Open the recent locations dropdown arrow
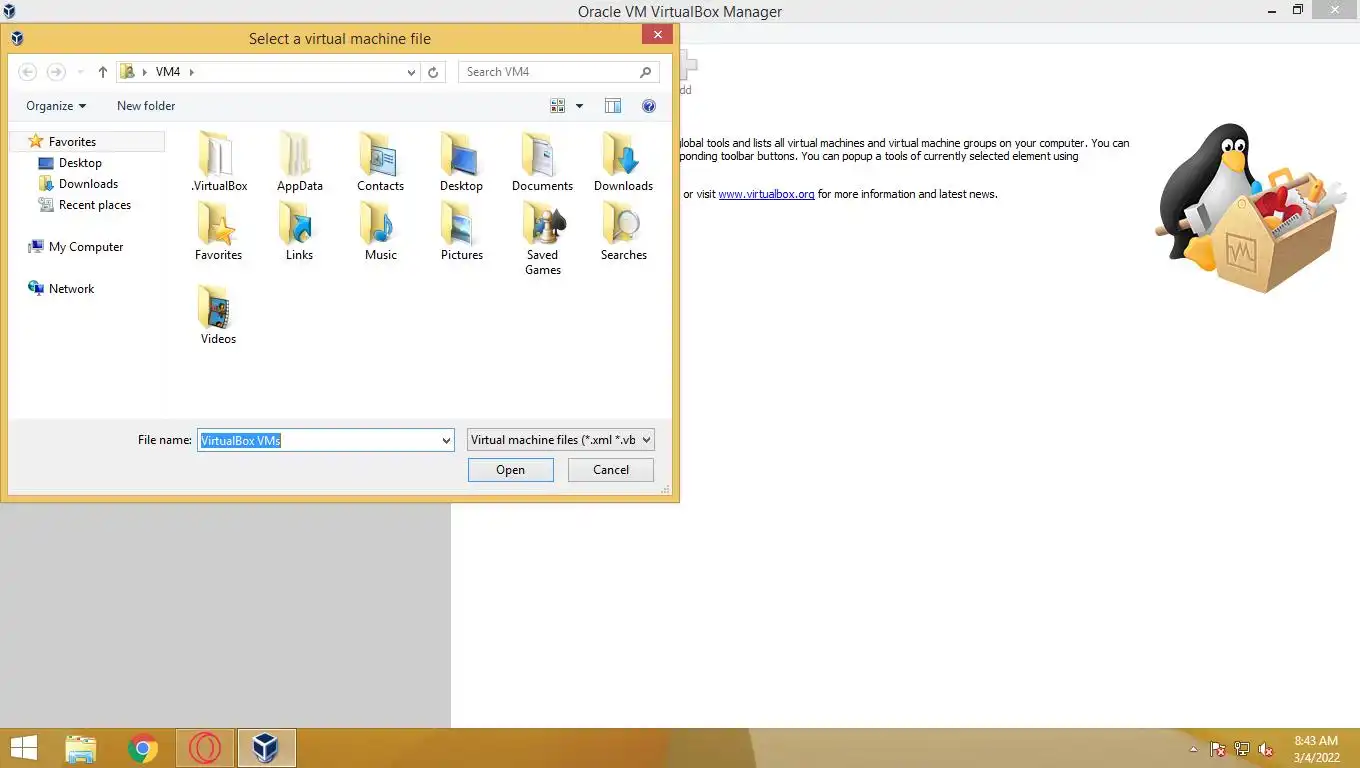1360x768 pixels. (x=79, y=72)
